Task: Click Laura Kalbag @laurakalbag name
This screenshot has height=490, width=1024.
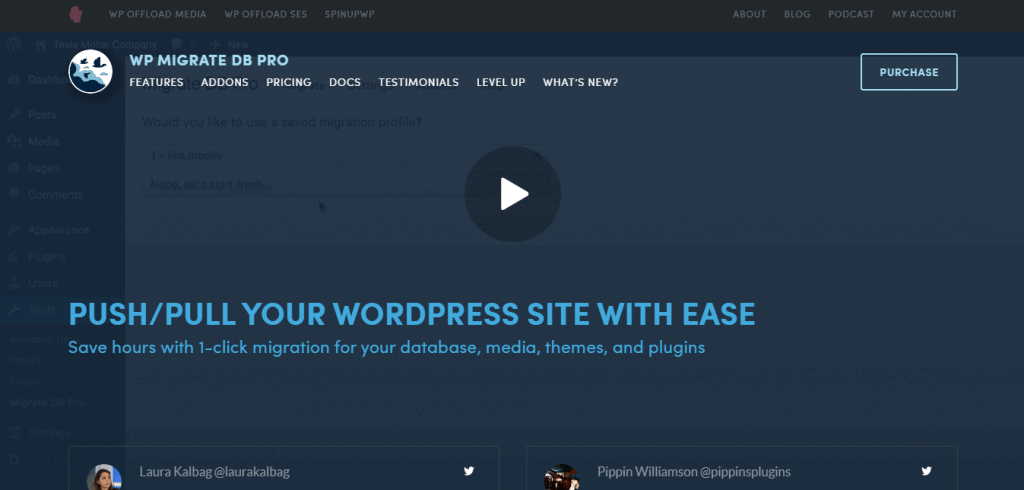Action: (214, 472)
